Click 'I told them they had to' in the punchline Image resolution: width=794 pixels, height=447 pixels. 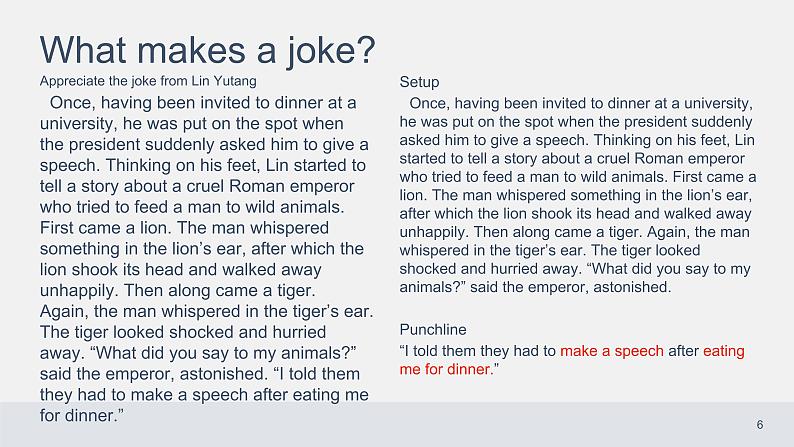[478, 351]
